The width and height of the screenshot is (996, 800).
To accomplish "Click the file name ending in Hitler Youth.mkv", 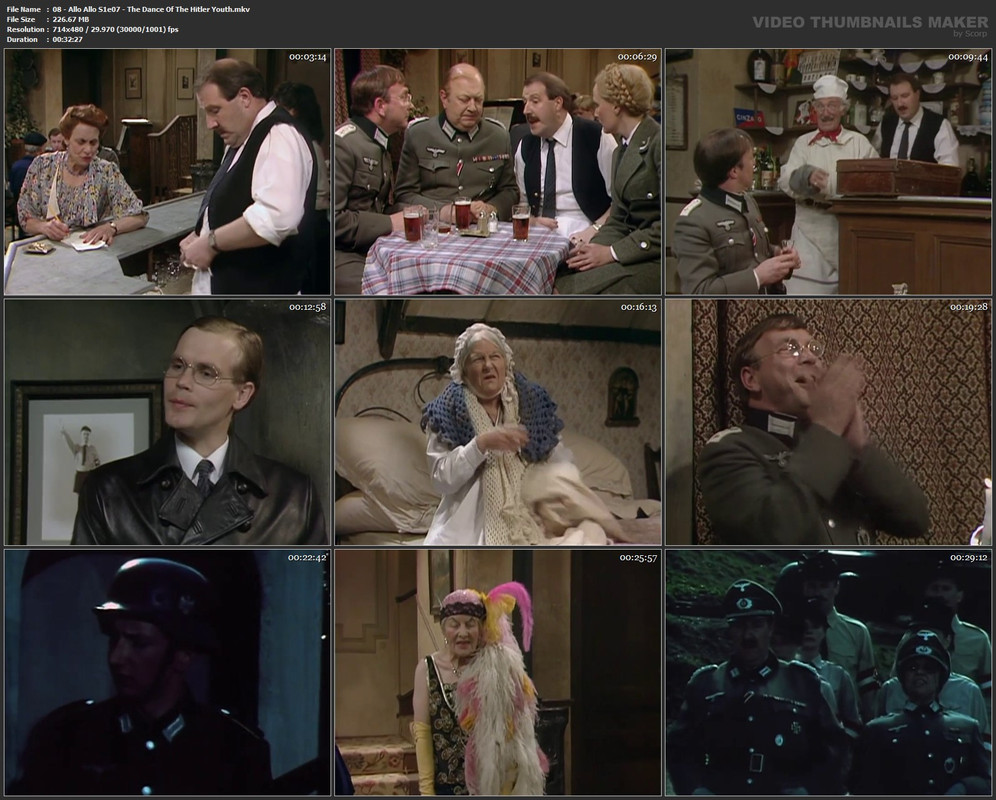I will [151, 10].
